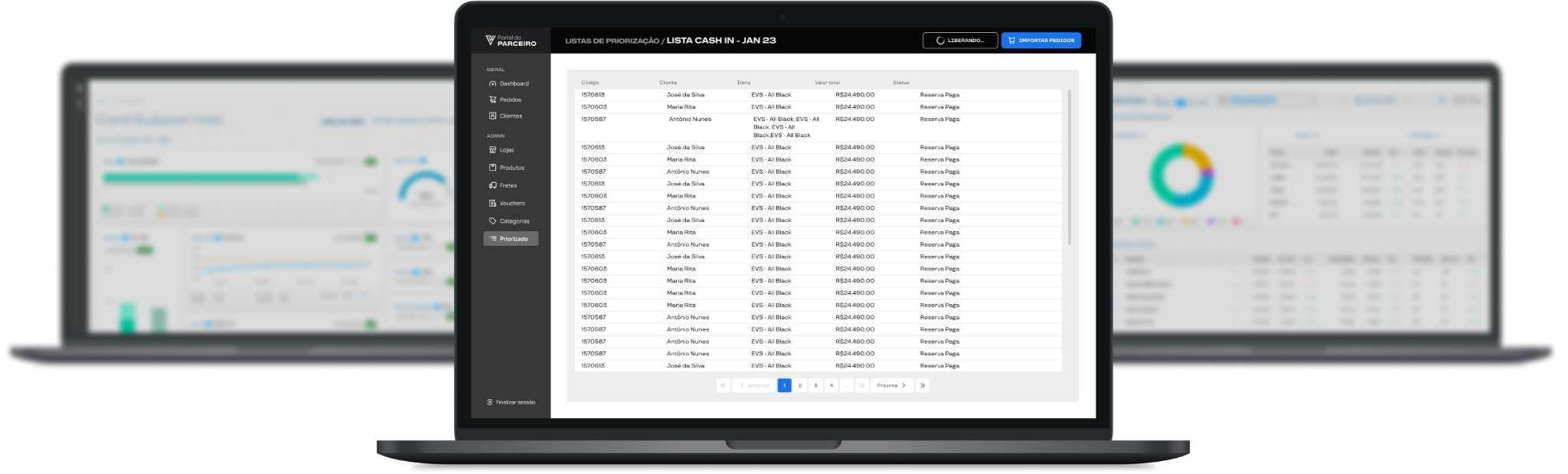Jump to last page with double-chevron

tap(923, 386)
